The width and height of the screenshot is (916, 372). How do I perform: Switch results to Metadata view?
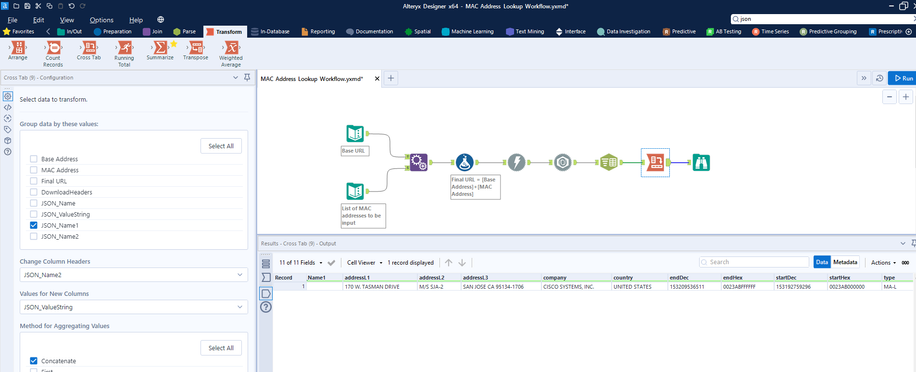click(x=845, y=262)
